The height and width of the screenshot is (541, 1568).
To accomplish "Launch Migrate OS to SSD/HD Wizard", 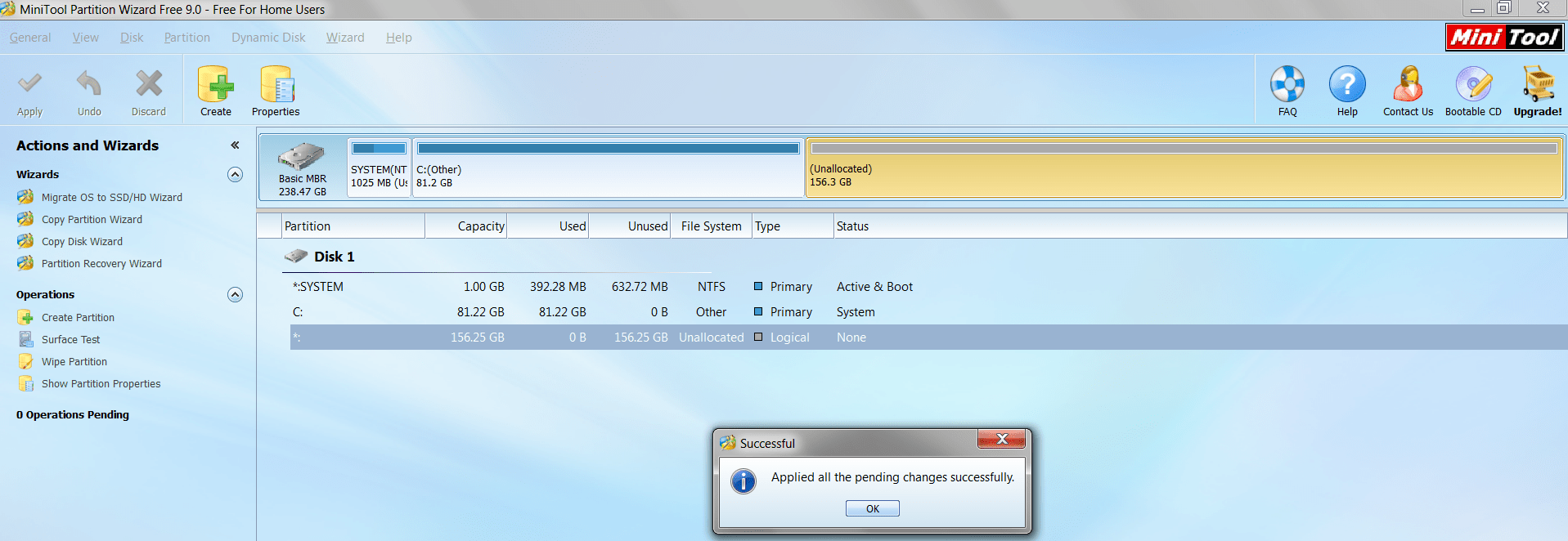I will click(x=112, y=198).
